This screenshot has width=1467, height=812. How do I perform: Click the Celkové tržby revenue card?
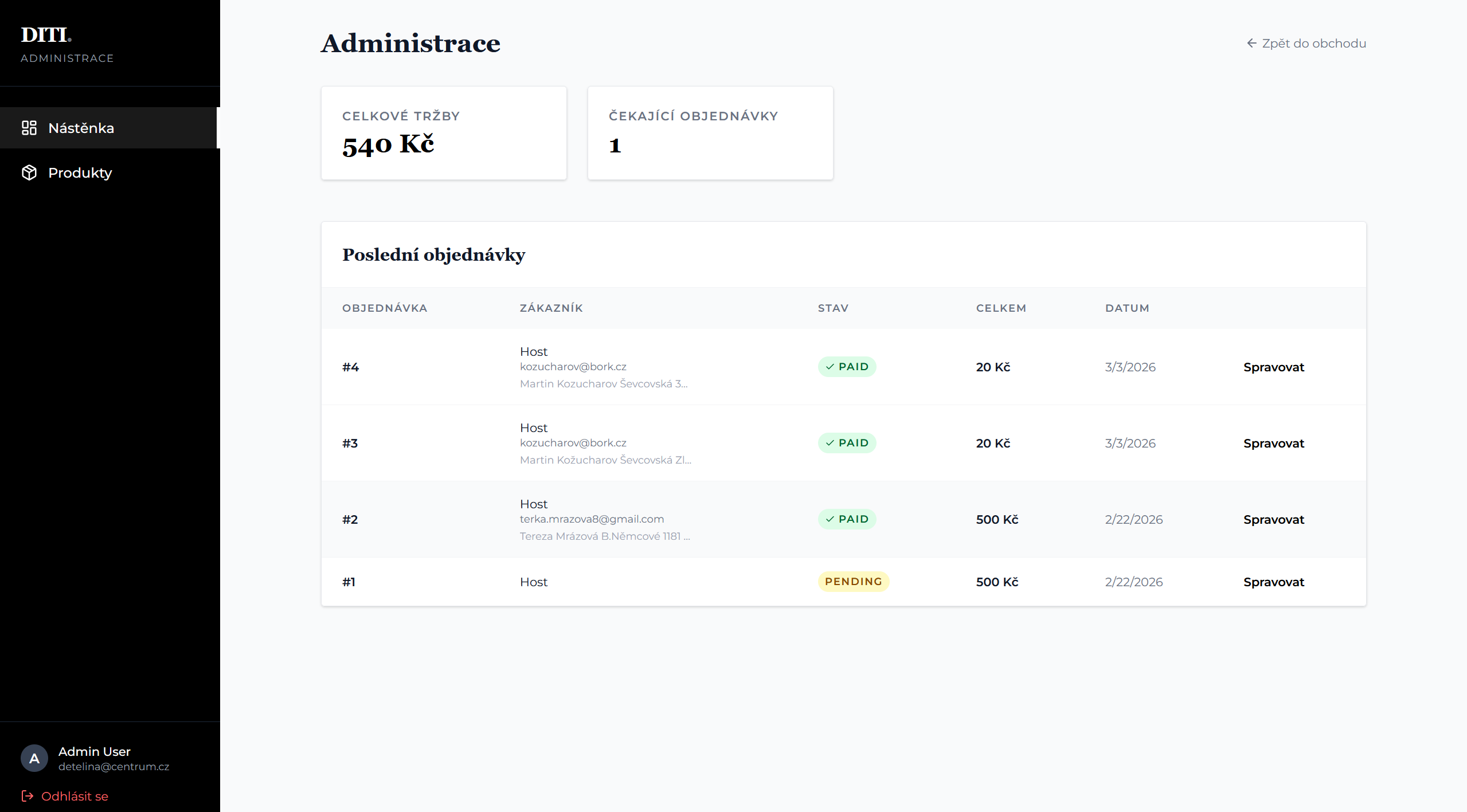click(444, 132)
